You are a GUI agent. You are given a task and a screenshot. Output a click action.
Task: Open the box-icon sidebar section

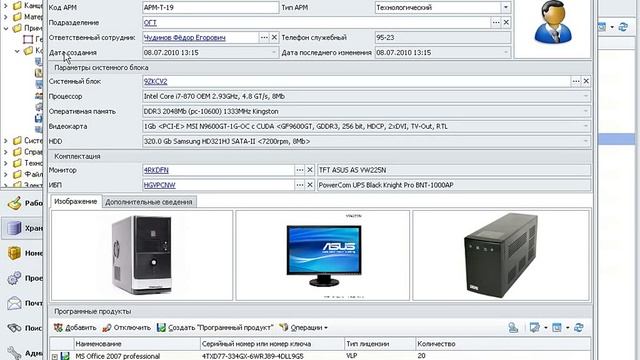(x=22, y=253)
